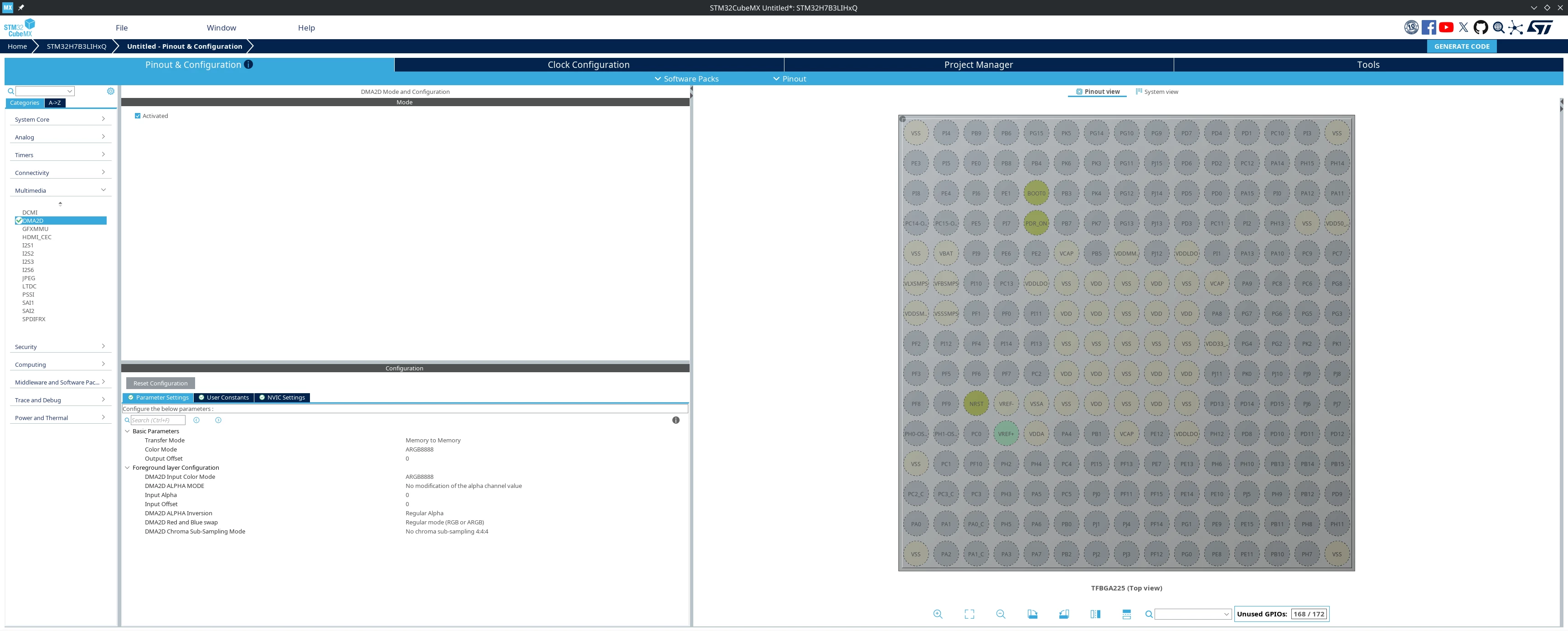The image size is (1568, 631).
Task: Select LTDC in the Multimedia list
Action: tap(29, 286)
